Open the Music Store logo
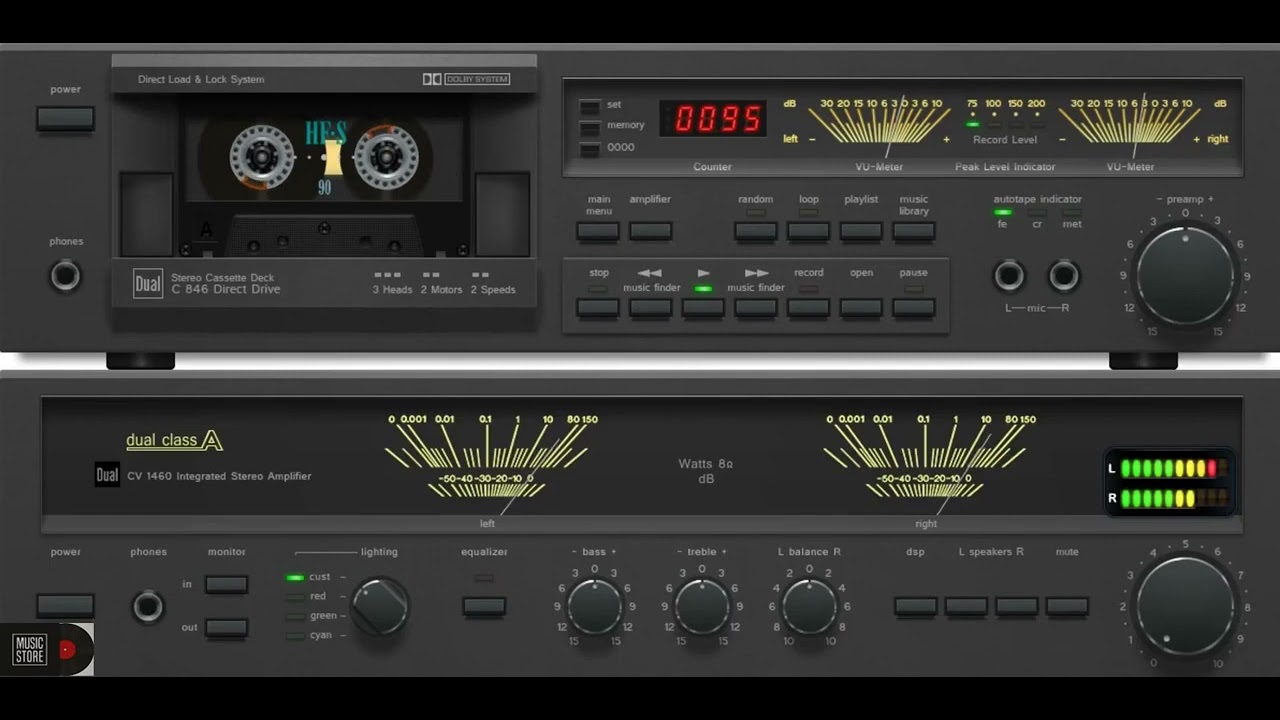 pyautogui.click(x=47, y=650)
